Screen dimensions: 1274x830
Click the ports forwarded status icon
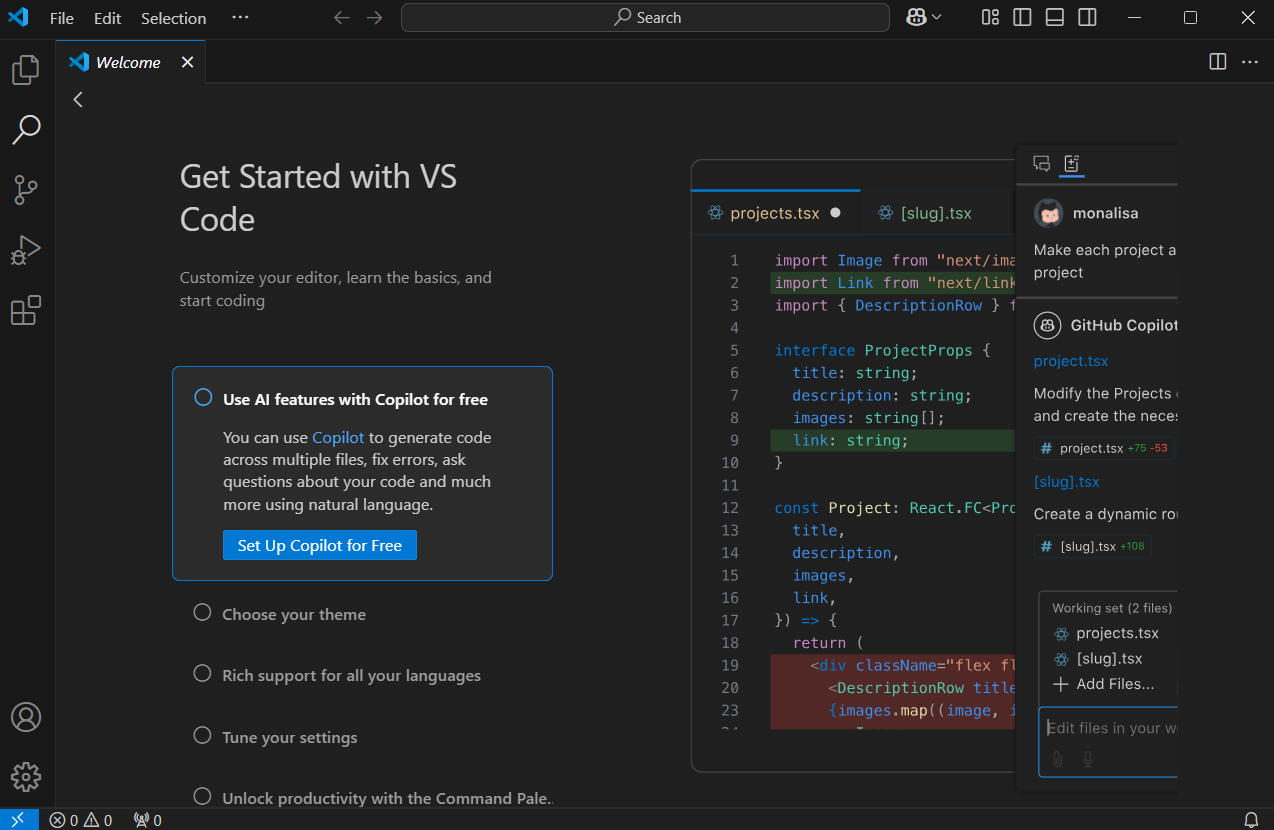(x=147, y=820)
